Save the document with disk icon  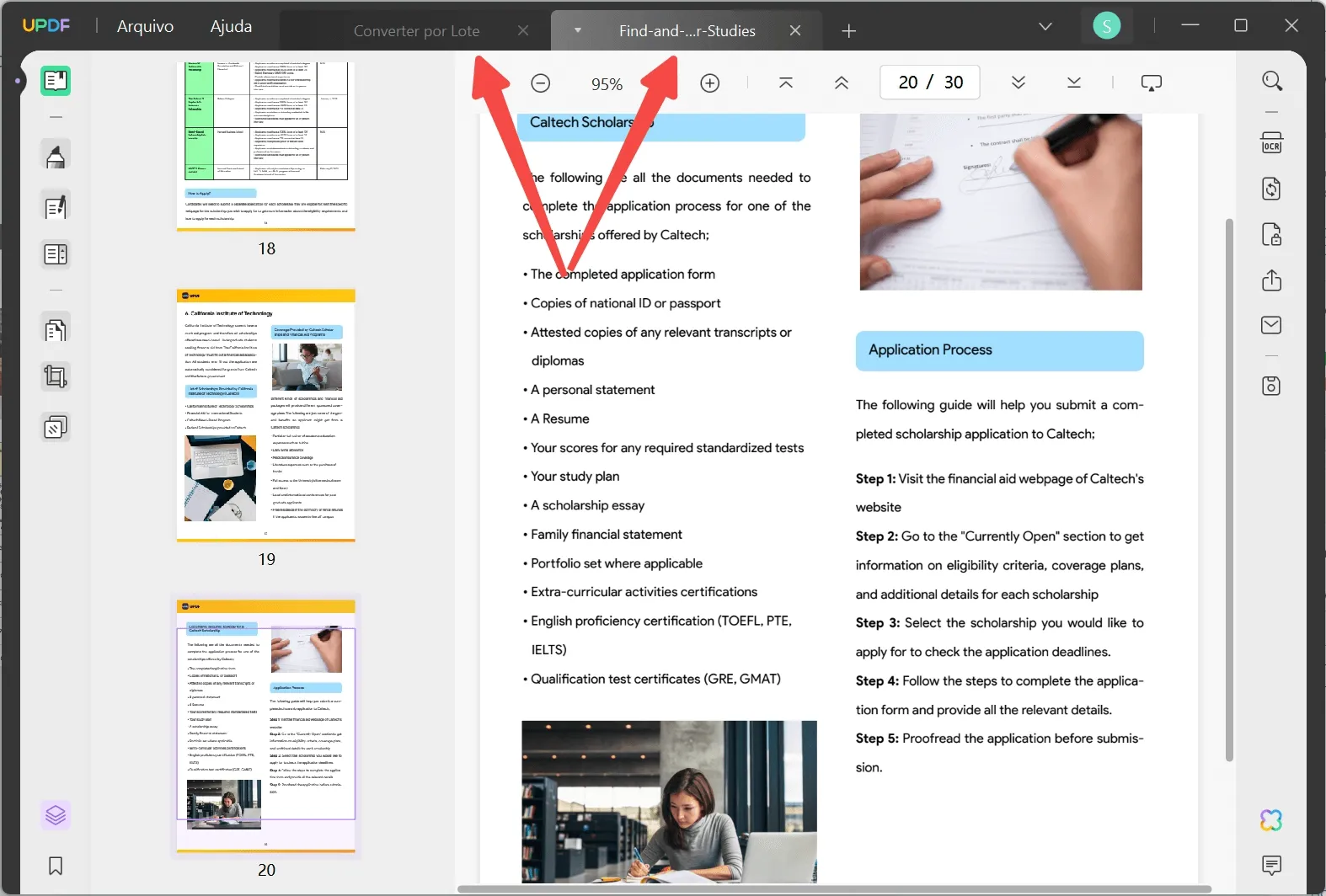click(x=1272, y=386)
